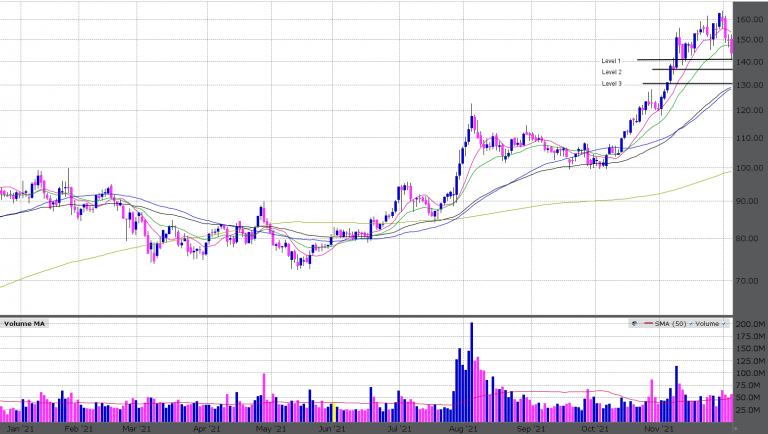
Task: Select the Level 1 annotation label
Action: [611, 60]
